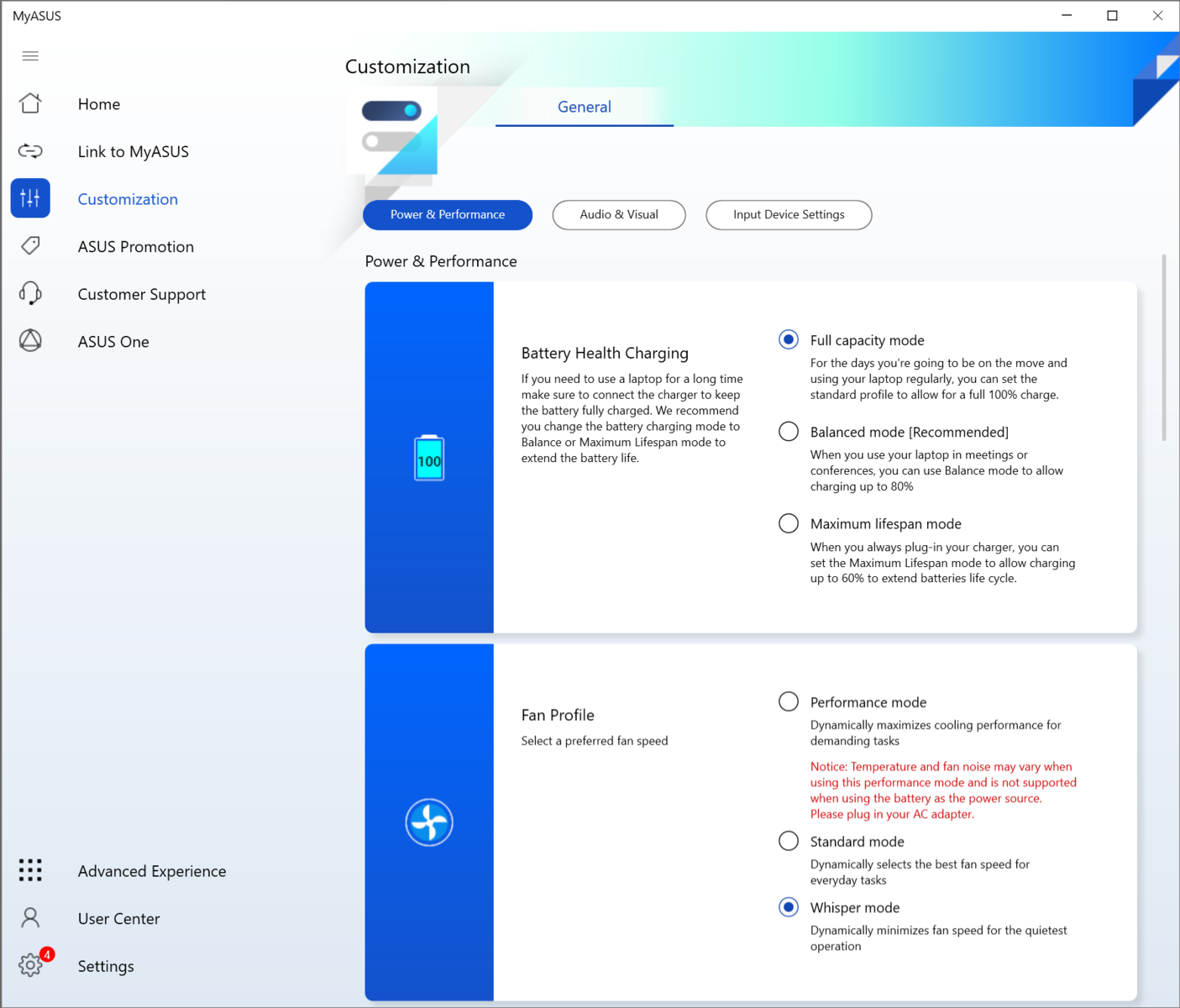
Task: Click the Settings gear icon
Action: [x=30, y=965]
